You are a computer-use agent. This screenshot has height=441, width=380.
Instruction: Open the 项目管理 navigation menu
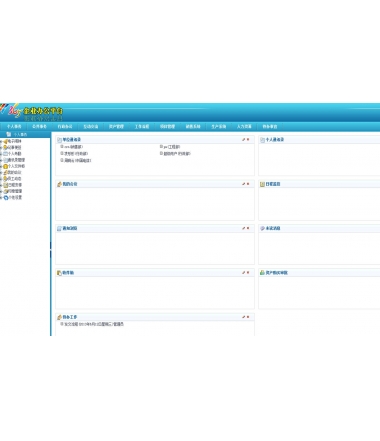167,127
